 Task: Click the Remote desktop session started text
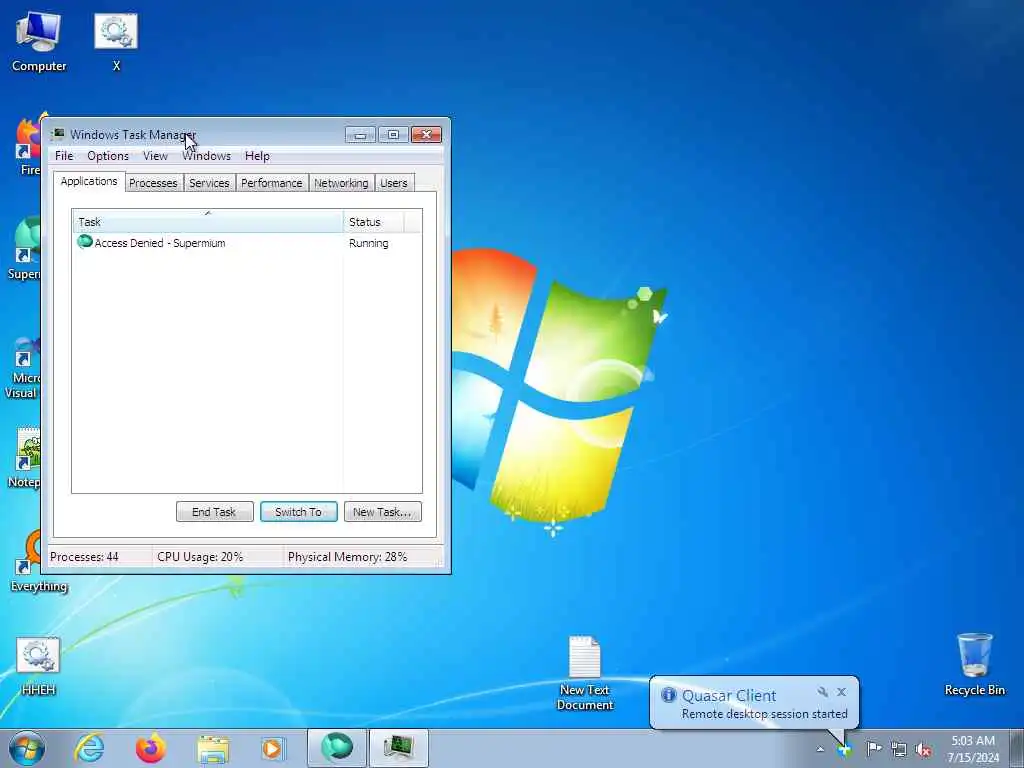coord(764,714)
